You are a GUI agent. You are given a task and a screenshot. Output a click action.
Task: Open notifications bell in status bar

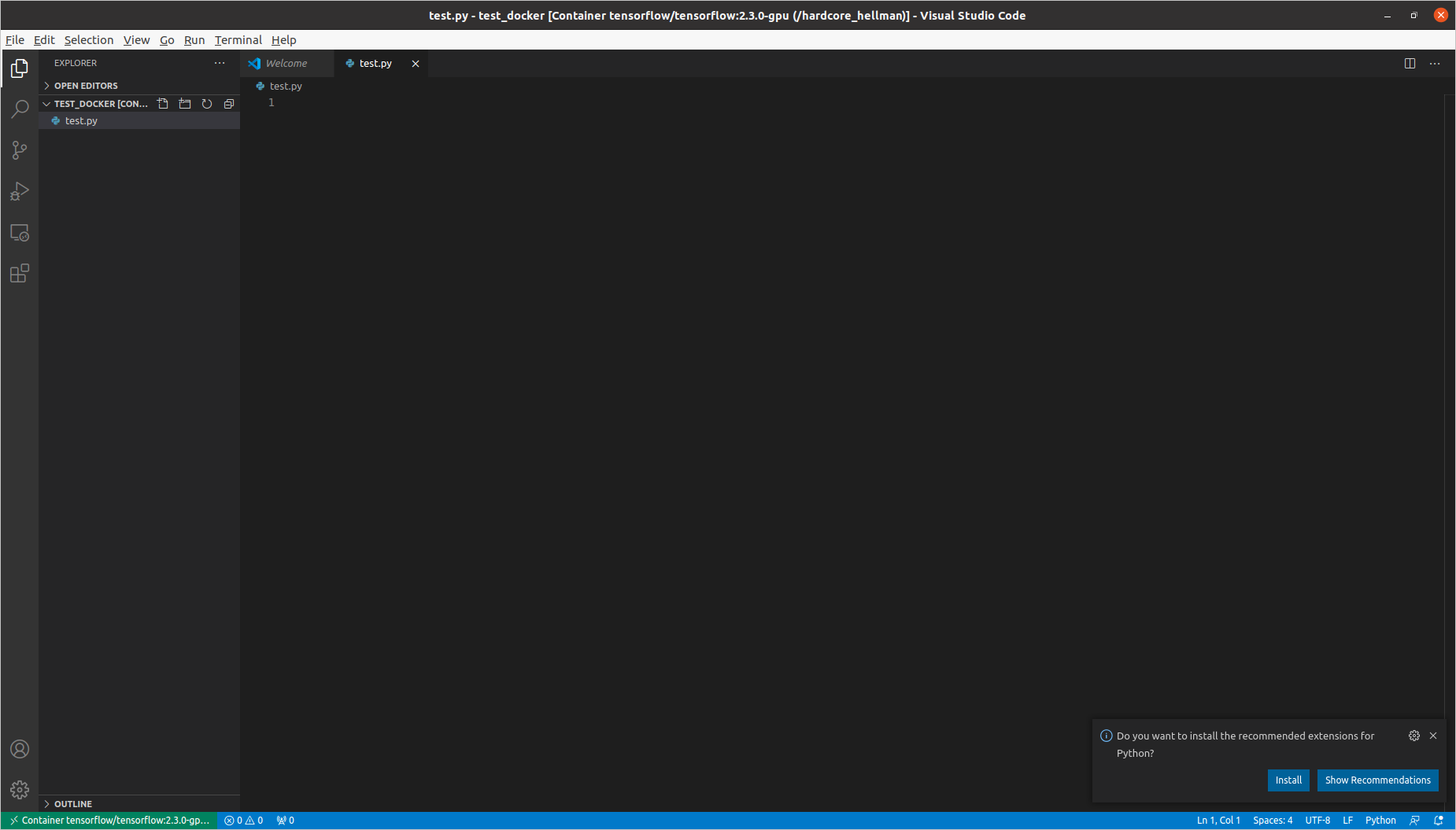[x=1439, y=821]
